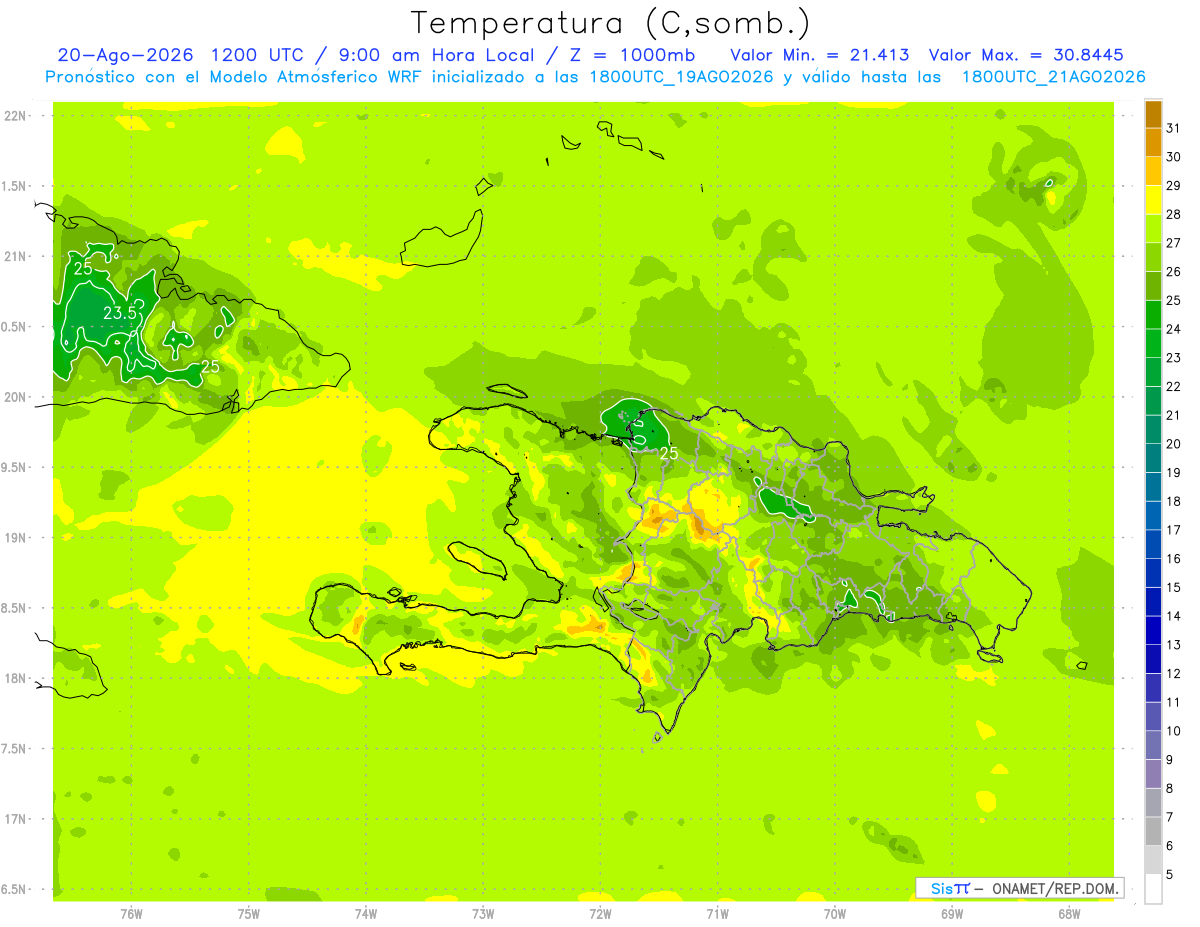Viewport: 1200px width, 927px height.
Task: Click the "Valor Min. = 21.413" readout
Action: (x=820, y=55)
